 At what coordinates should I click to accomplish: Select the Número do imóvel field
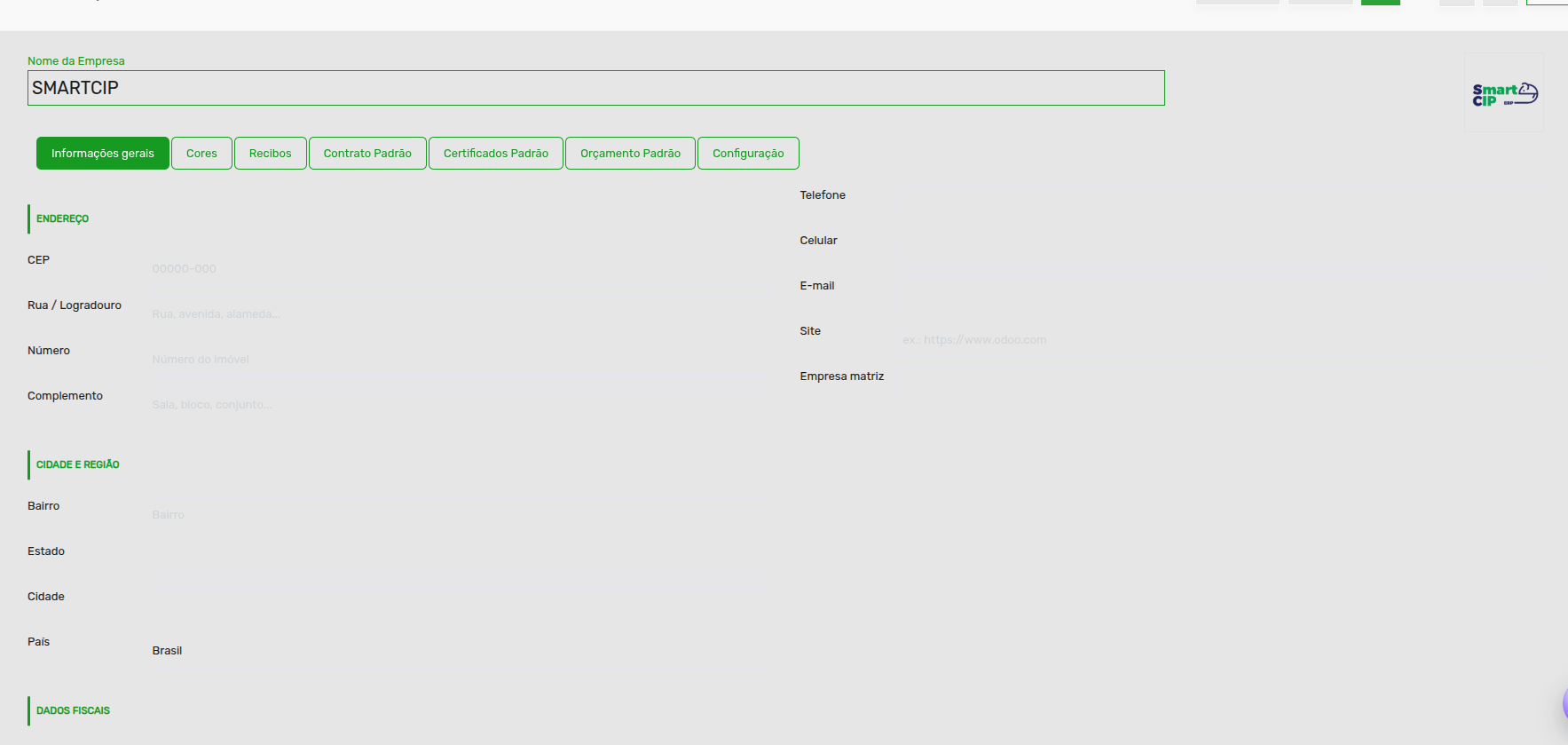pyautogui.click(x=460, y=360)
